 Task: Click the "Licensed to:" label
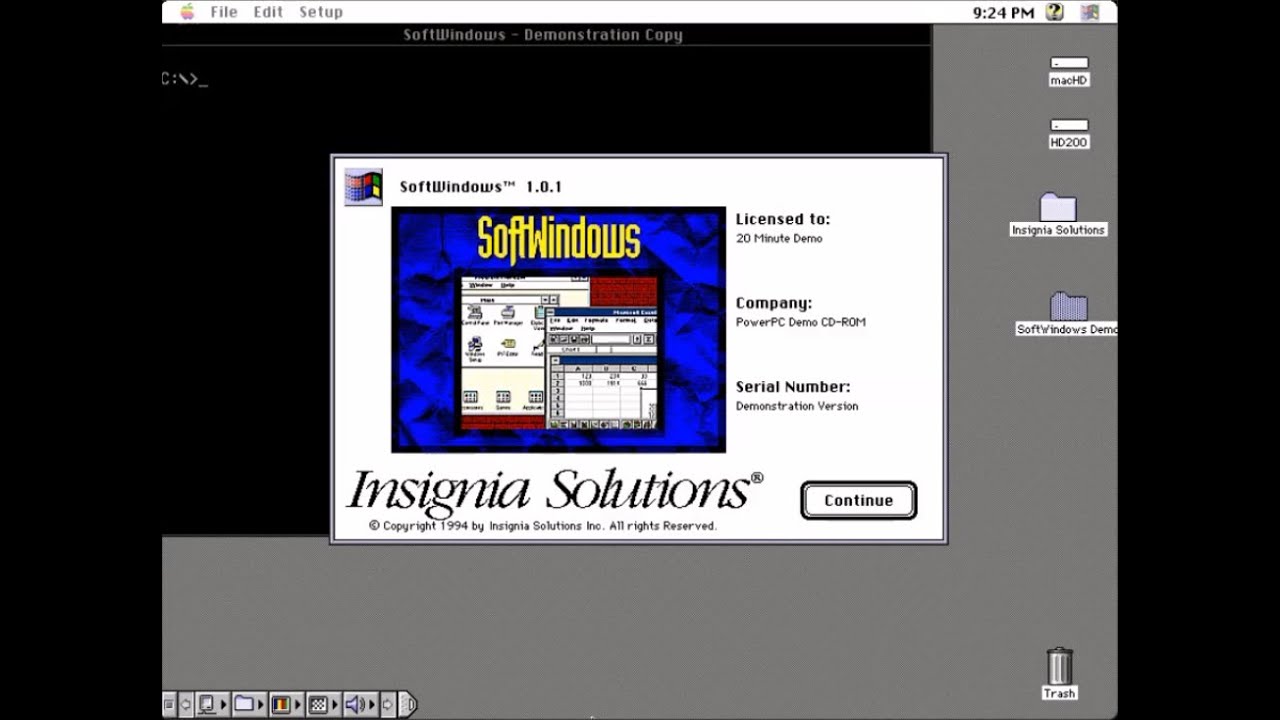pyautogui.click(x=783, y=219)
